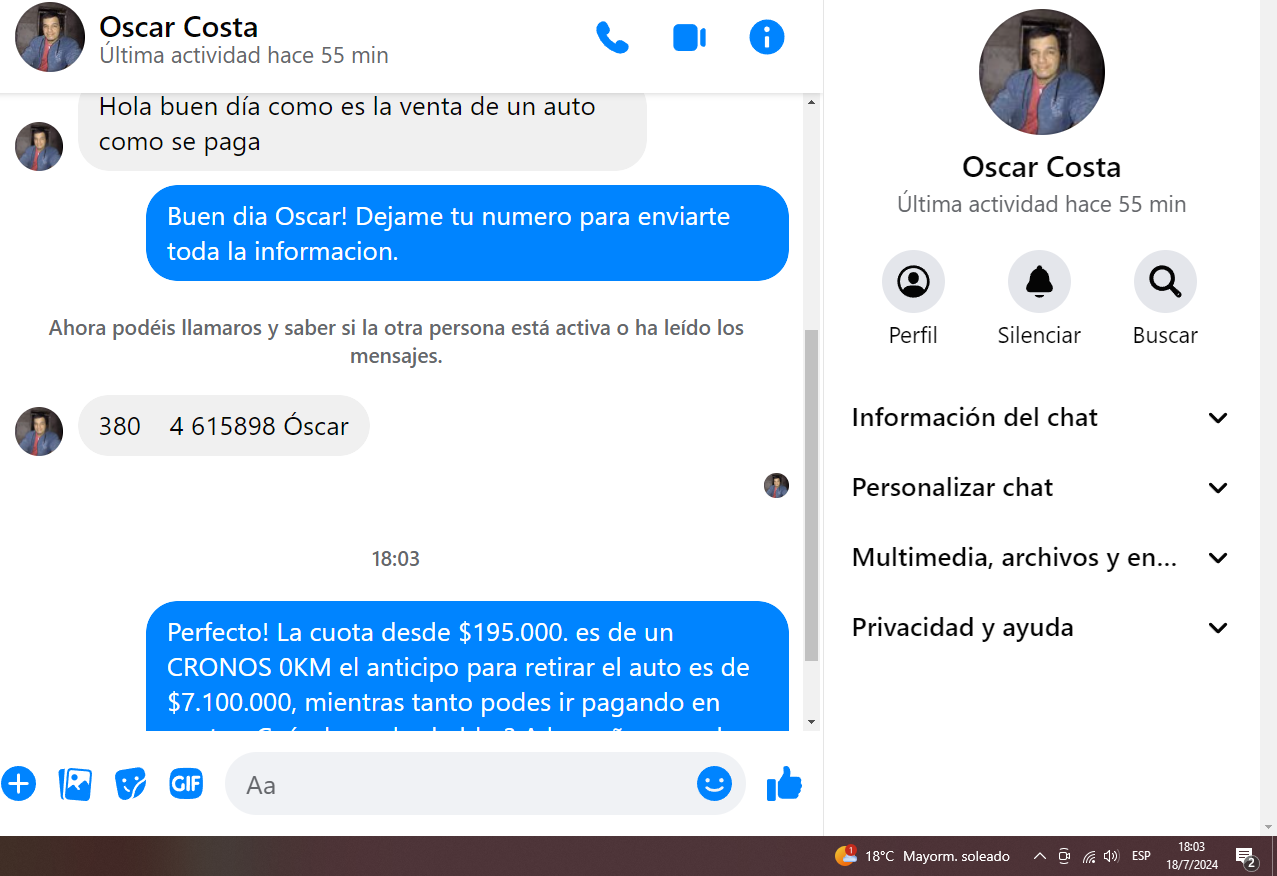Viewport: 1277px width, 876px height.
Task: Expand Privacidad y ayuda section
Action: click(x=1040, y=628)
